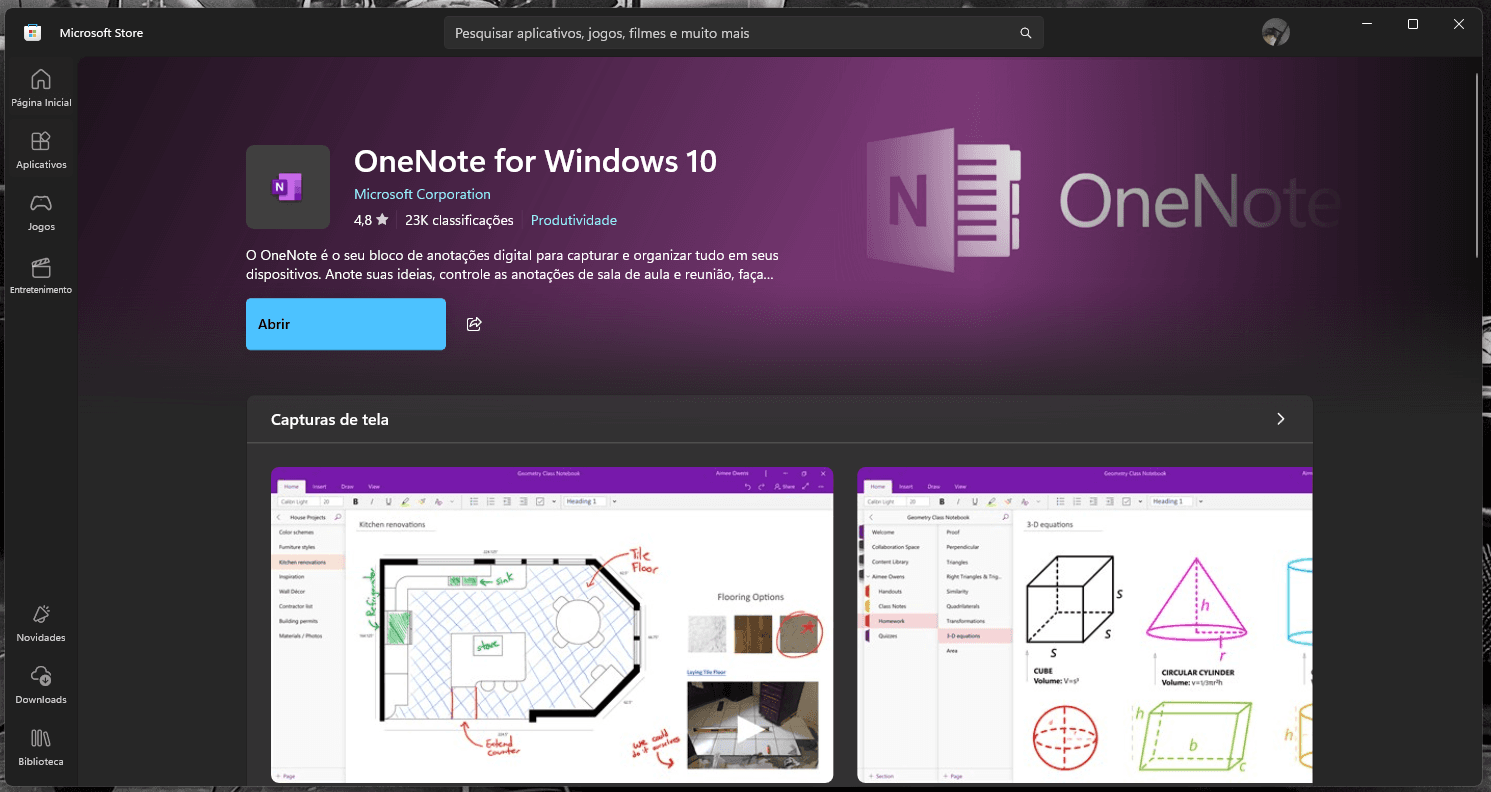Open the Microsoft Corporation publisher link
The width and height of the screenshot is (1491, 792).
pyautogui.click(x=422, y=193)
